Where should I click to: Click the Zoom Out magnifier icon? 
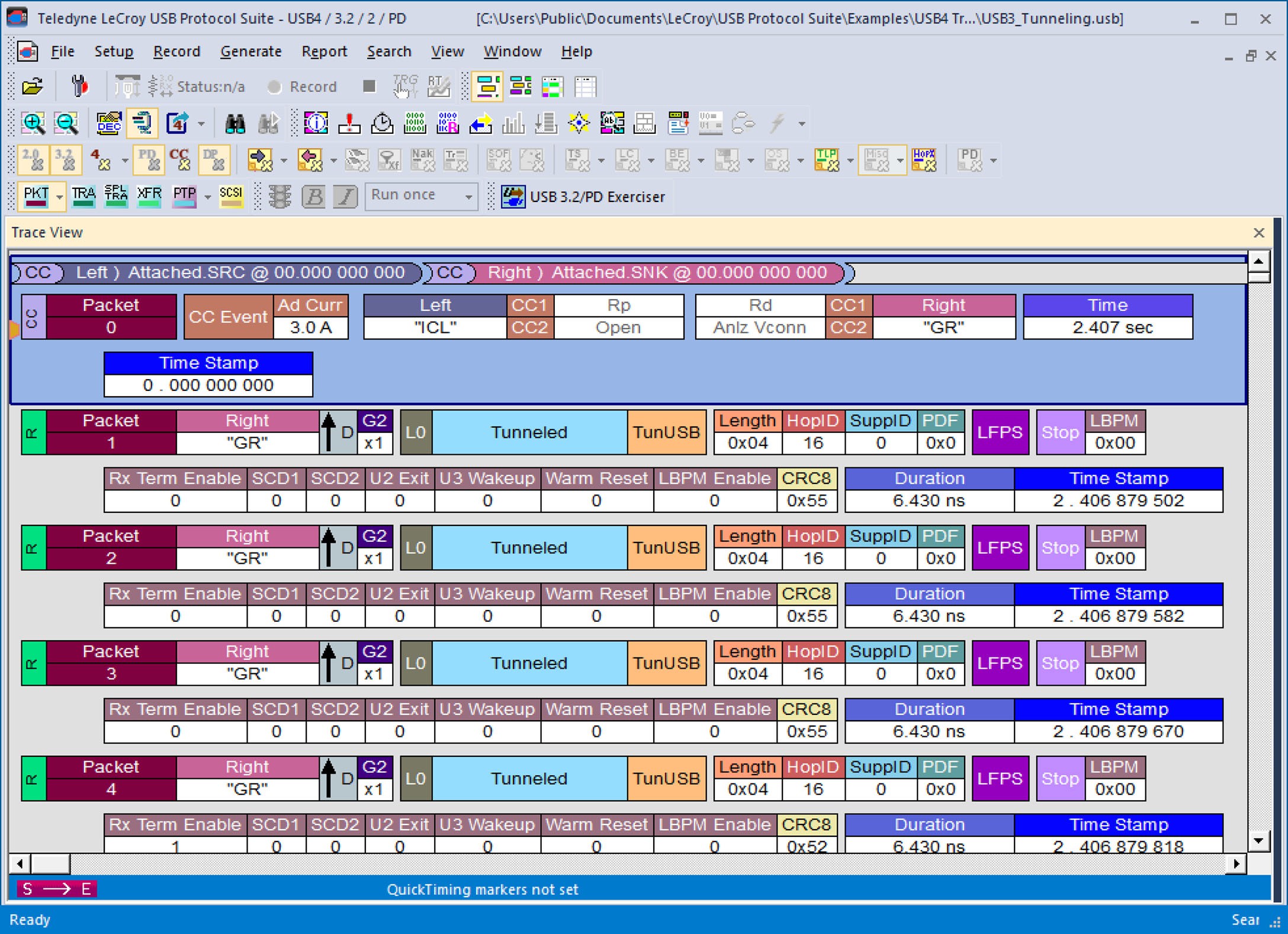(x=66, y=123)
